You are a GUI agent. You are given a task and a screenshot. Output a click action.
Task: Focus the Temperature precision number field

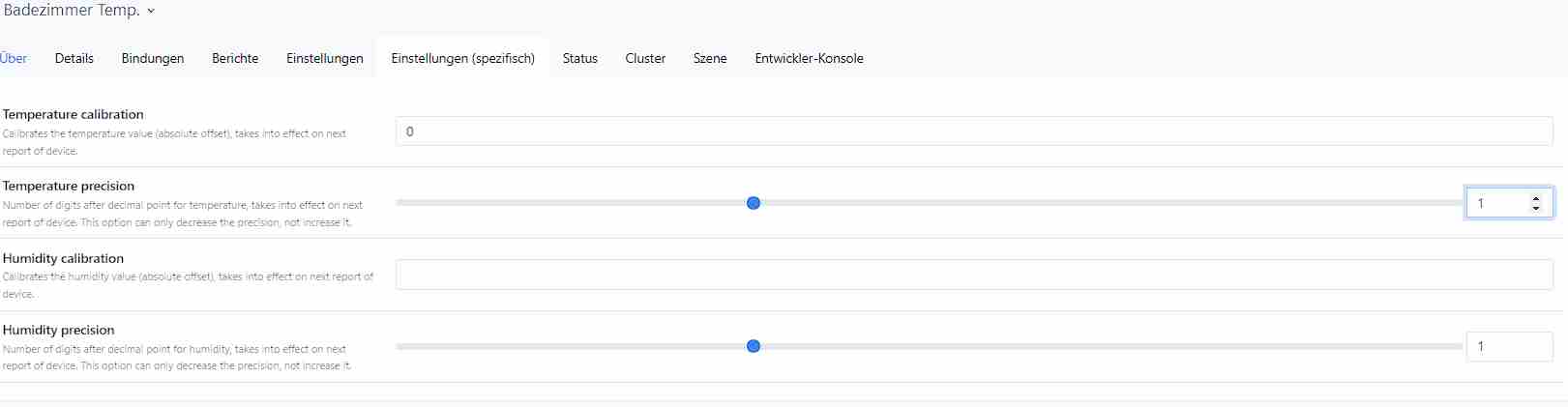[x=1496, y=203]
